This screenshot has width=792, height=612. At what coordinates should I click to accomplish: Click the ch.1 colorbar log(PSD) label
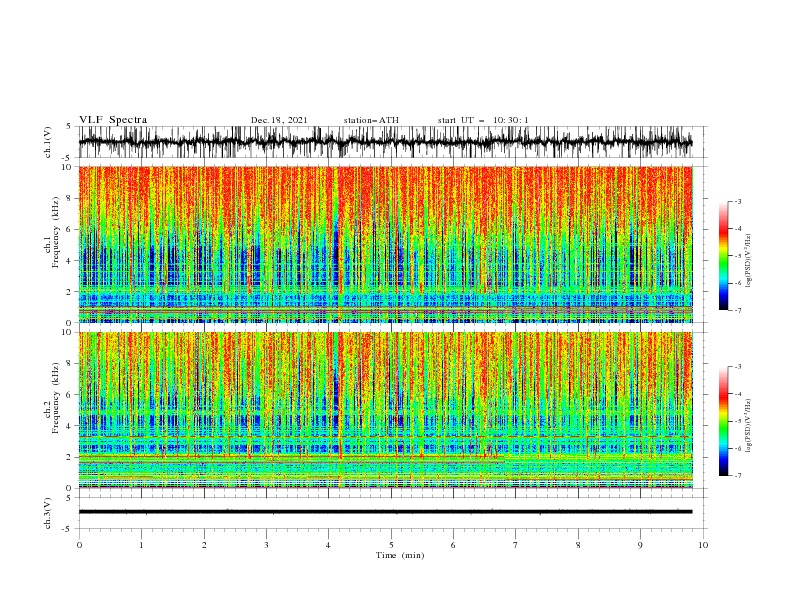click(750, 261)
